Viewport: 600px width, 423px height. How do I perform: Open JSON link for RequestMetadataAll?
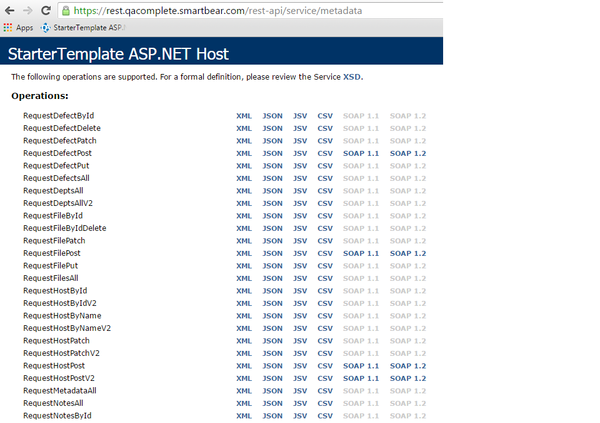click(x=272, y=391)
